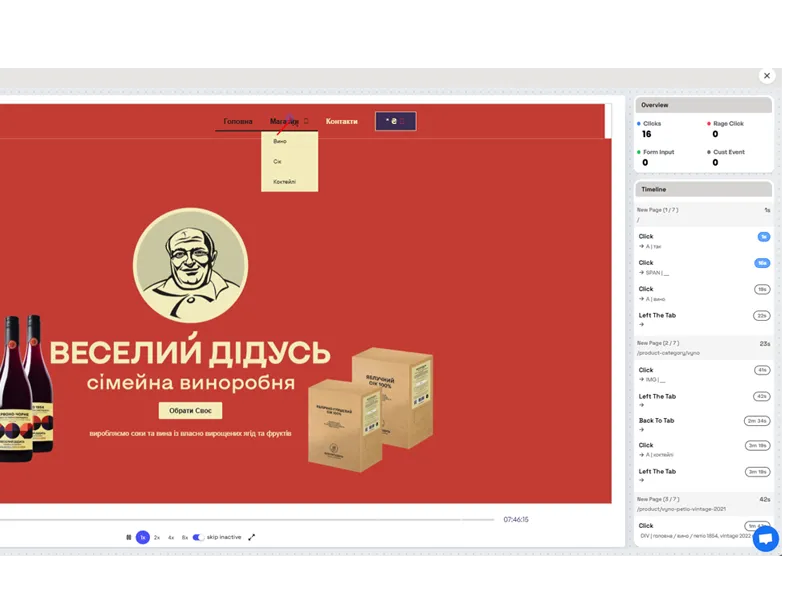This screenshot has width=800, height=600.
Task: Jump to the 16s click event badge
Action: [762, 263]
